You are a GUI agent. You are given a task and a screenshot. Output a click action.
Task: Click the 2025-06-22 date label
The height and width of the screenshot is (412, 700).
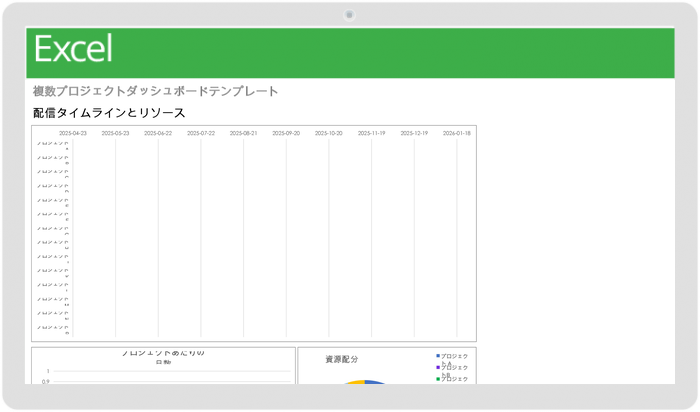[158, 133]
